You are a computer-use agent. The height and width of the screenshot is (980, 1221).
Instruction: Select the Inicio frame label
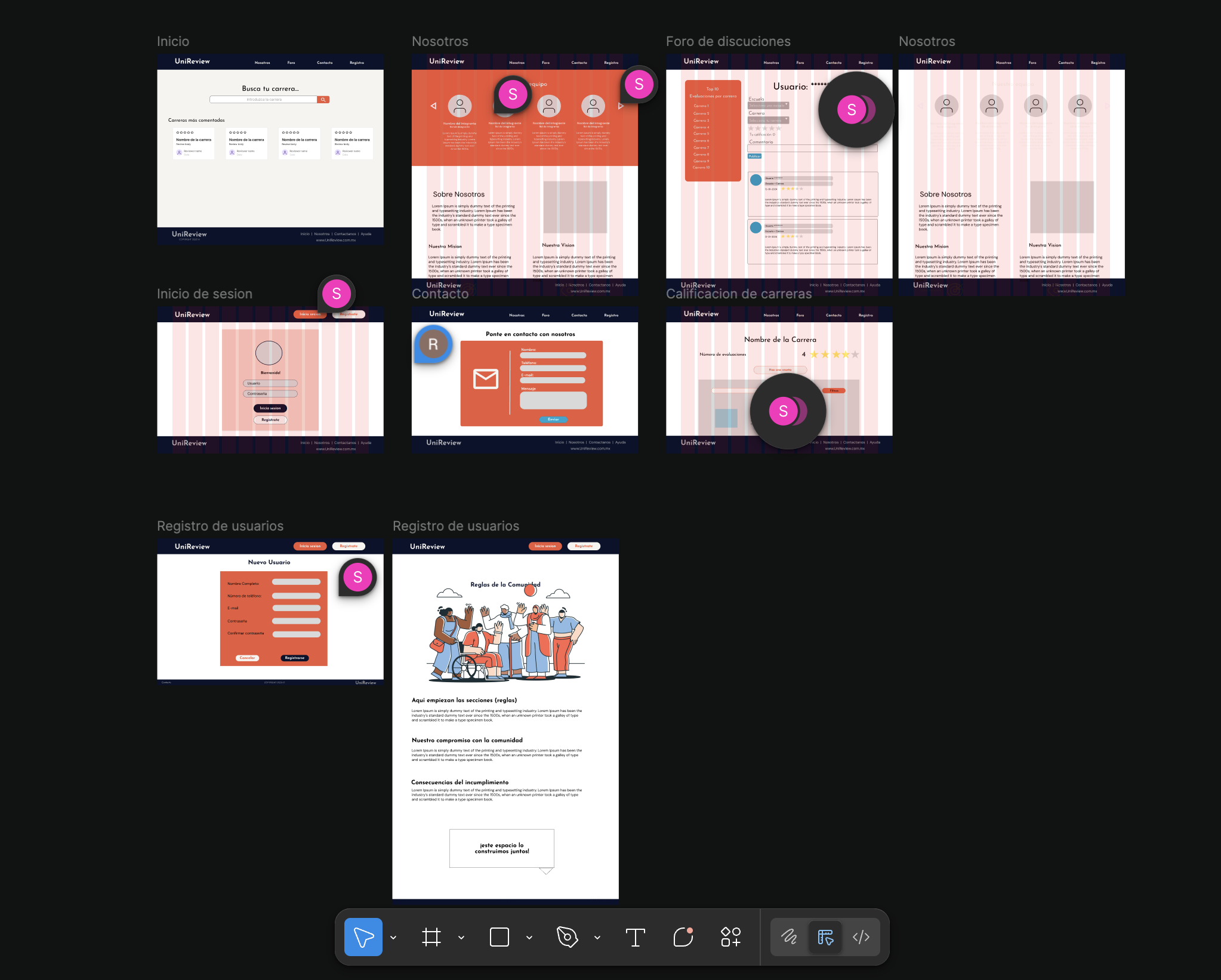173,41
